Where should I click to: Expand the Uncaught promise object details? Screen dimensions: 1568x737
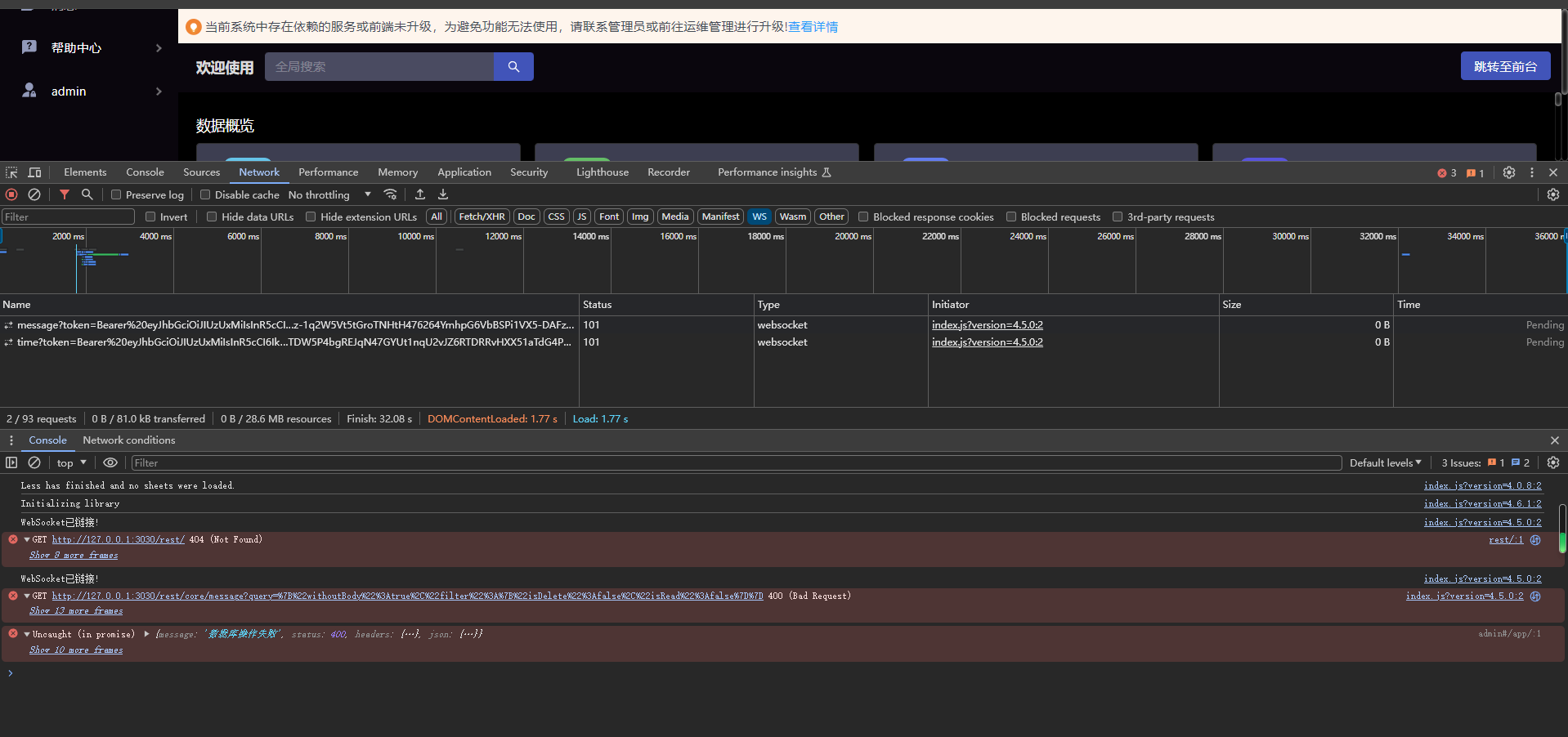pyautogui.click(x=146, y=634)
